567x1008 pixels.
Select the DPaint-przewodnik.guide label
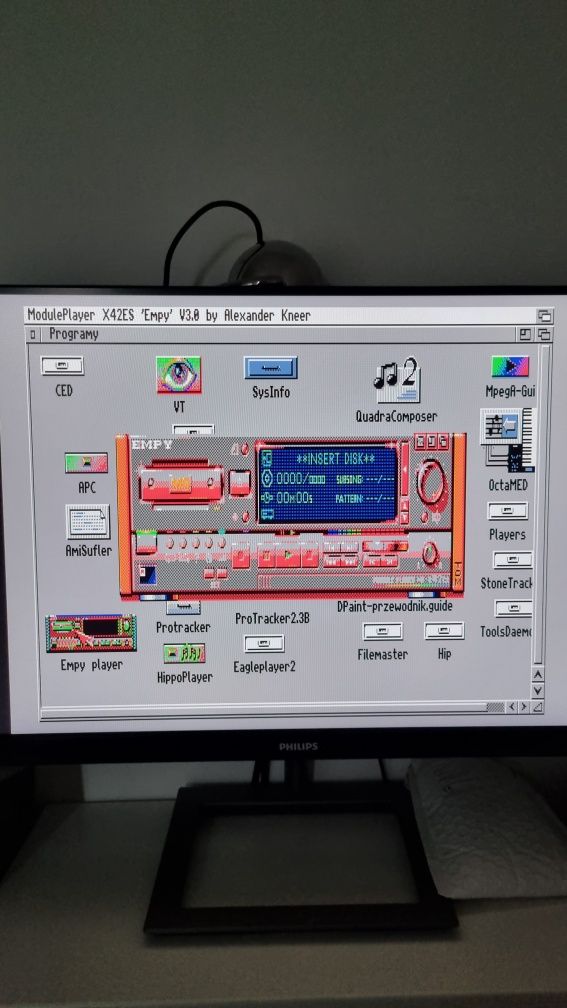coord(395,606)
